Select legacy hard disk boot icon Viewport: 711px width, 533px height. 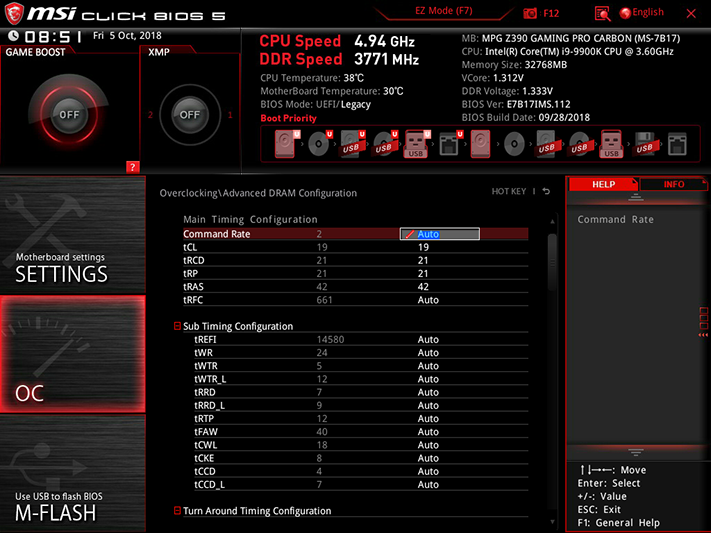click(480, 144)
